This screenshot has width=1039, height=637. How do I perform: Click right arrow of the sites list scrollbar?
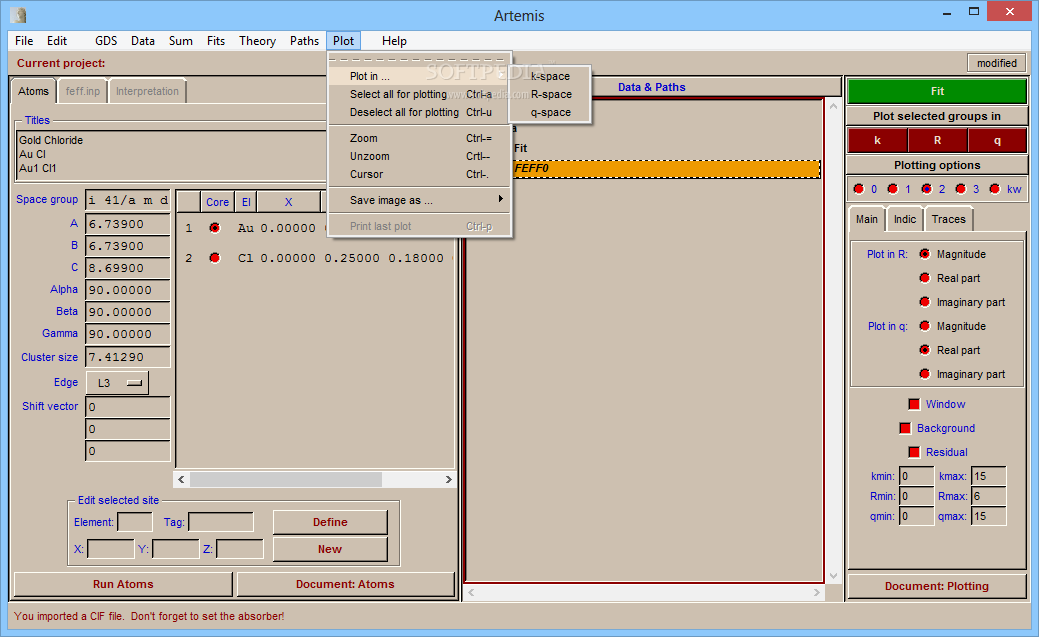[449, 479]
